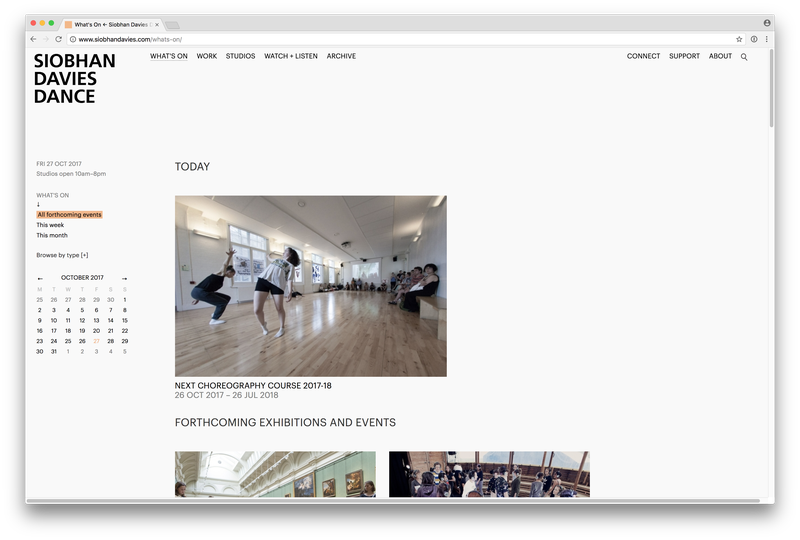Open the STUDIOS menu item
This screenshot has width=800, height=540.
point(240,56)
